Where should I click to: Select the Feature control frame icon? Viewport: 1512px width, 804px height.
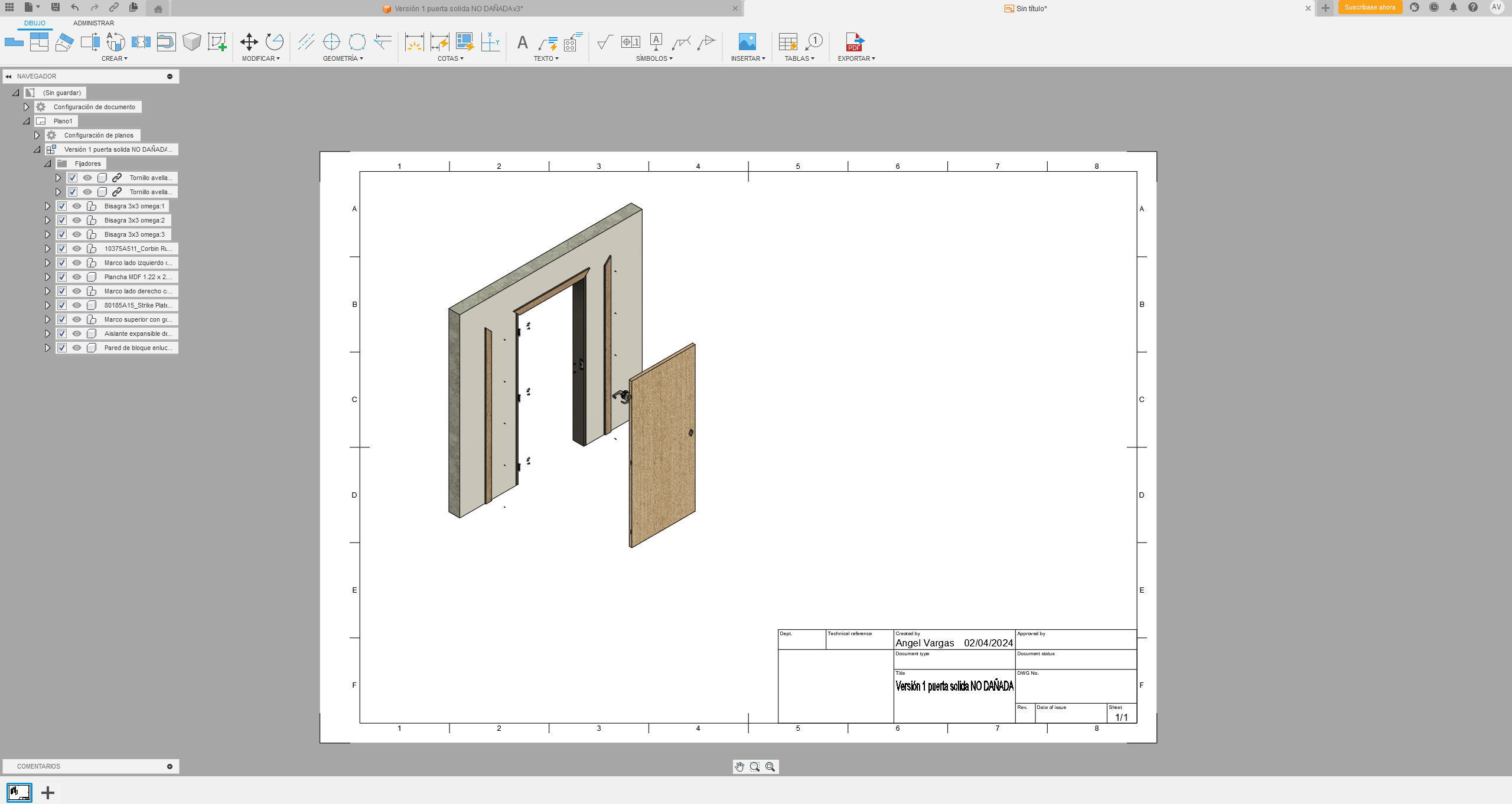pos(631,42)
